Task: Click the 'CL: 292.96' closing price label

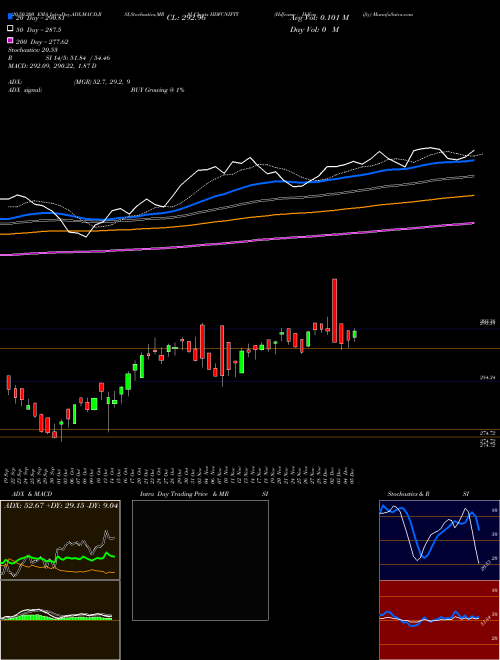Action: 186,18
